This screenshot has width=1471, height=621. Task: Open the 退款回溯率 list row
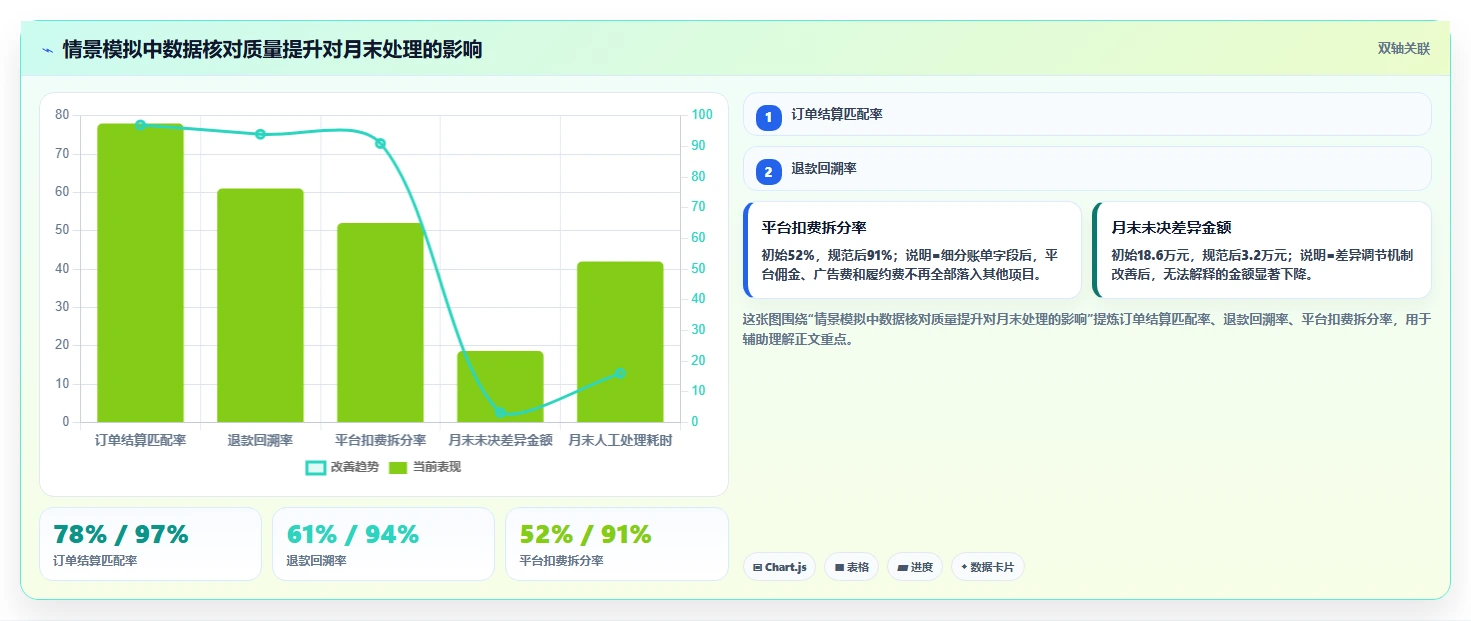[x=1087, y=168]
